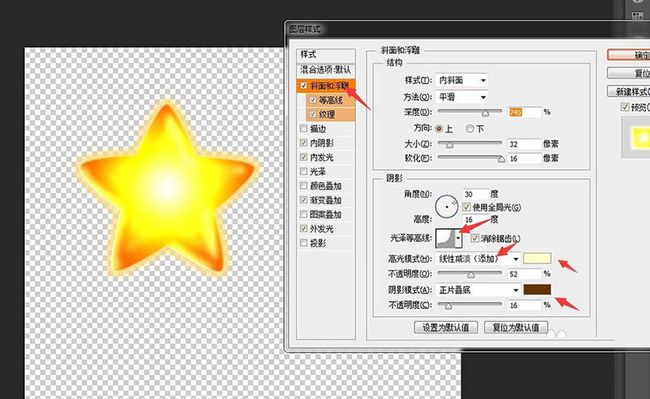
Task: Click the 图层样式 dialog title bar
Action: [467, 29]
